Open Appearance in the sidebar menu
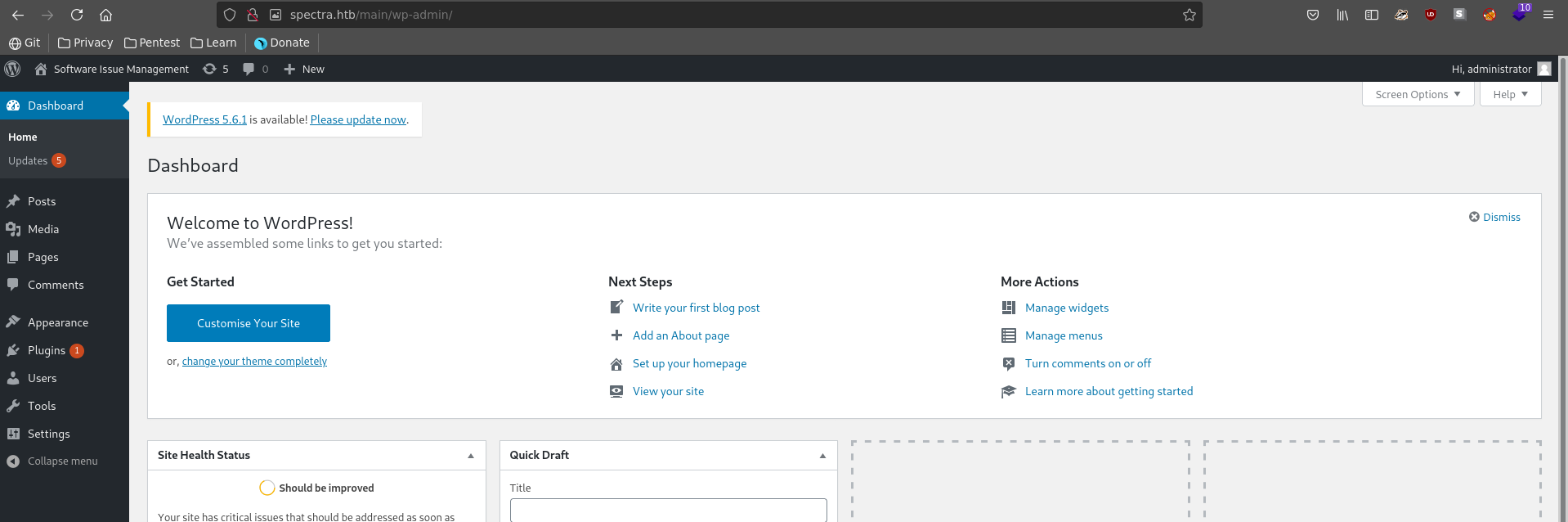 [x=57, y=322]
